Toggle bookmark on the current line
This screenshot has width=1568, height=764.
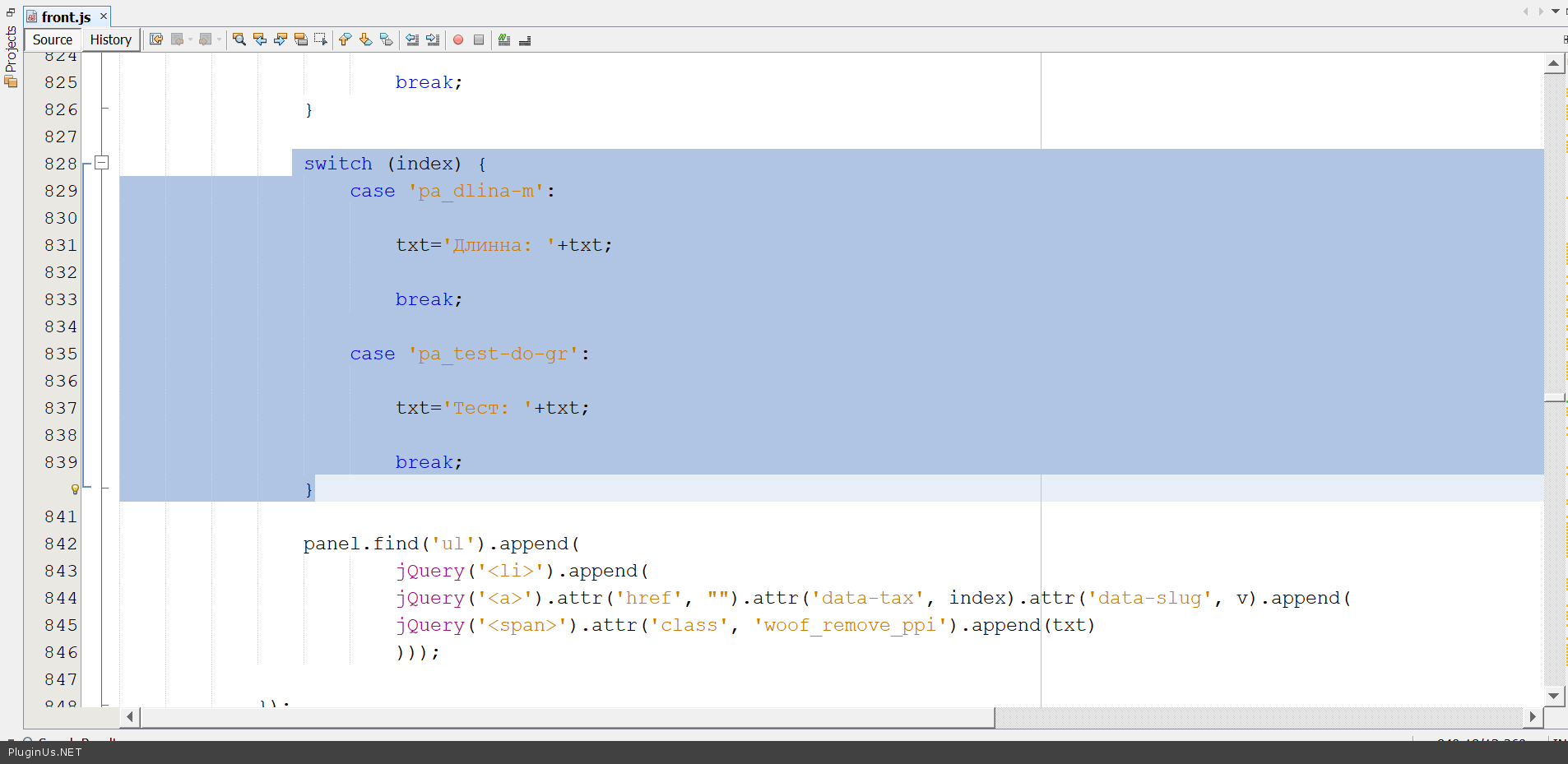387,39
